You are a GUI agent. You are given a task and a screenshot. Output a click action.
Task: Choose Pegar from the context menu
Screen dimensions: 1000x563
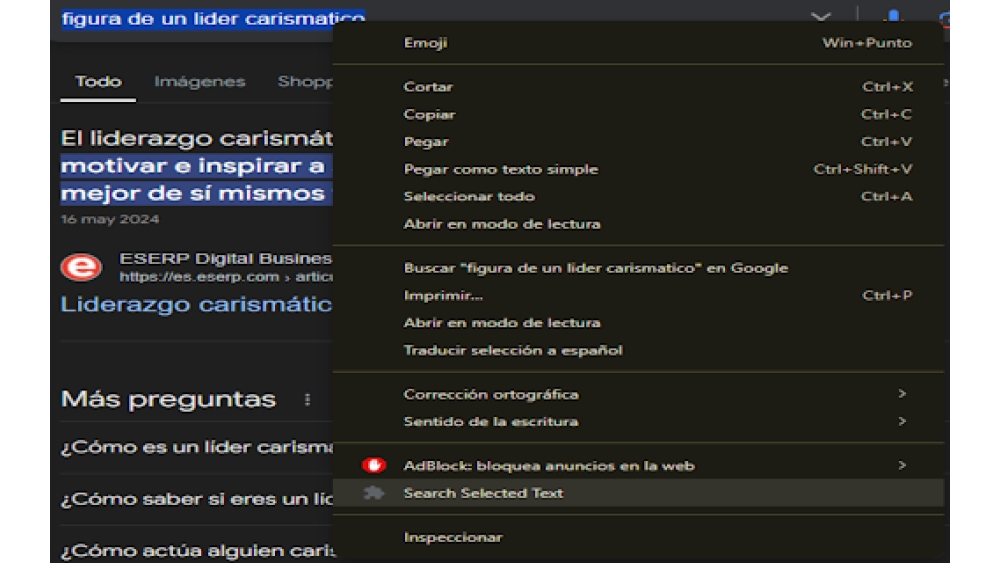(x=638, y=142)
